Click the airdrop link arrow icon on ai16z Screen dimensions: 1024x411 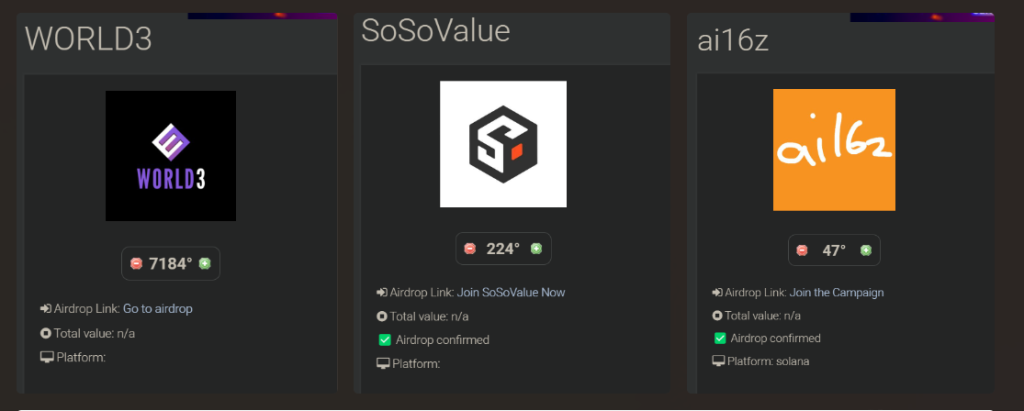tap(717, 292)
